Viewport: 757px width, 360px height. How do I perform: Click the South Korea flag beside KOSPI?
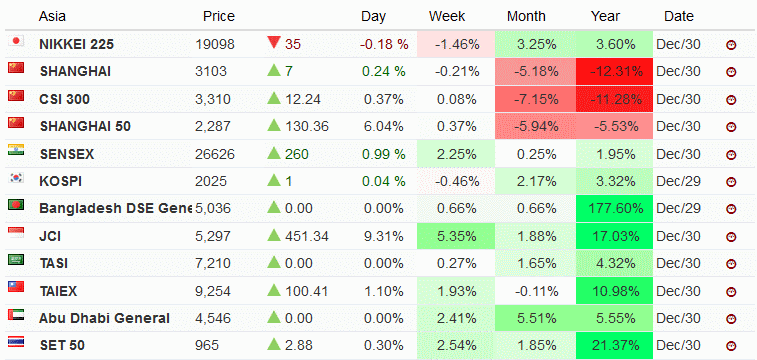16,178
